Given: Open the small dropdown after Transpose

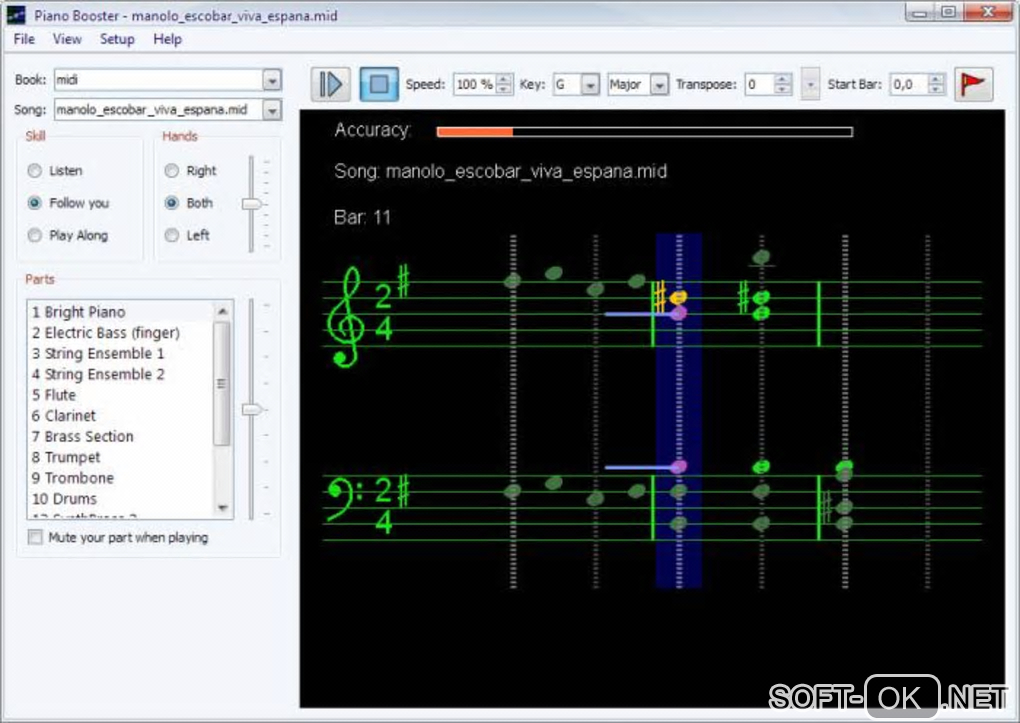Looking at the screenshot, I should tap(810, 84).
